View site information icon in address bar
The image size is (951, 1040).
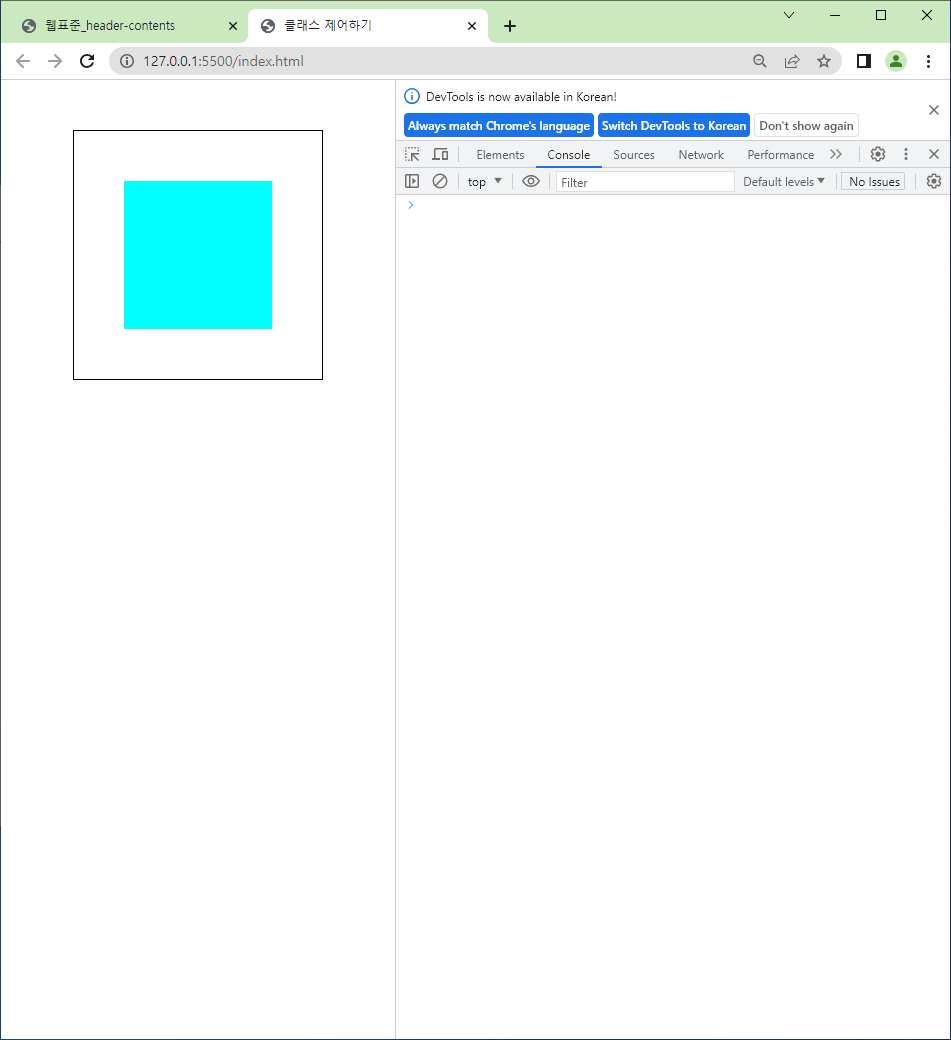127,61
